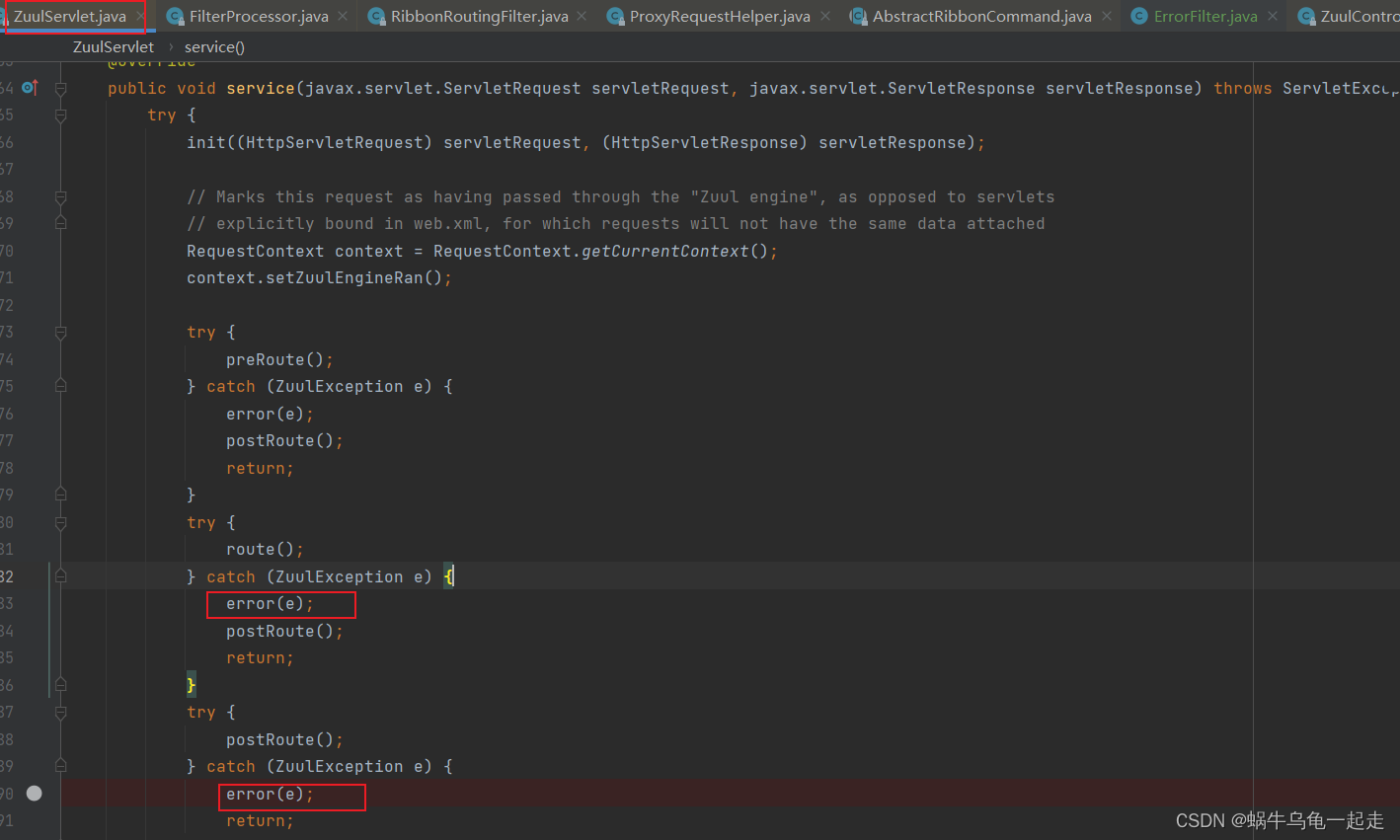Click the ErrorFilter.java class file icon
This screenshot has height=840, width=1400.
point(1138,17)
